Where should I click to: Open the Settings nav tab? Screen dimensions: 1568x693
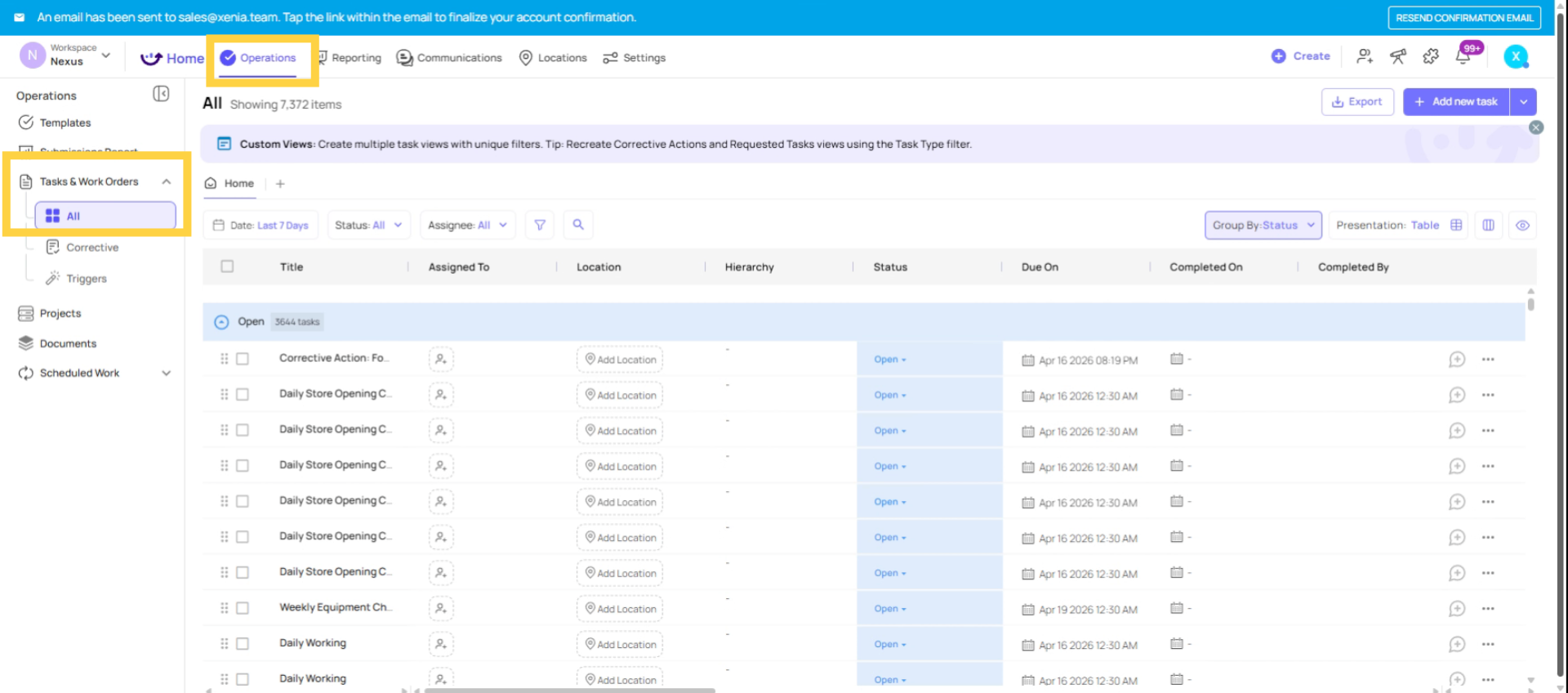click(x=635, y=58)
